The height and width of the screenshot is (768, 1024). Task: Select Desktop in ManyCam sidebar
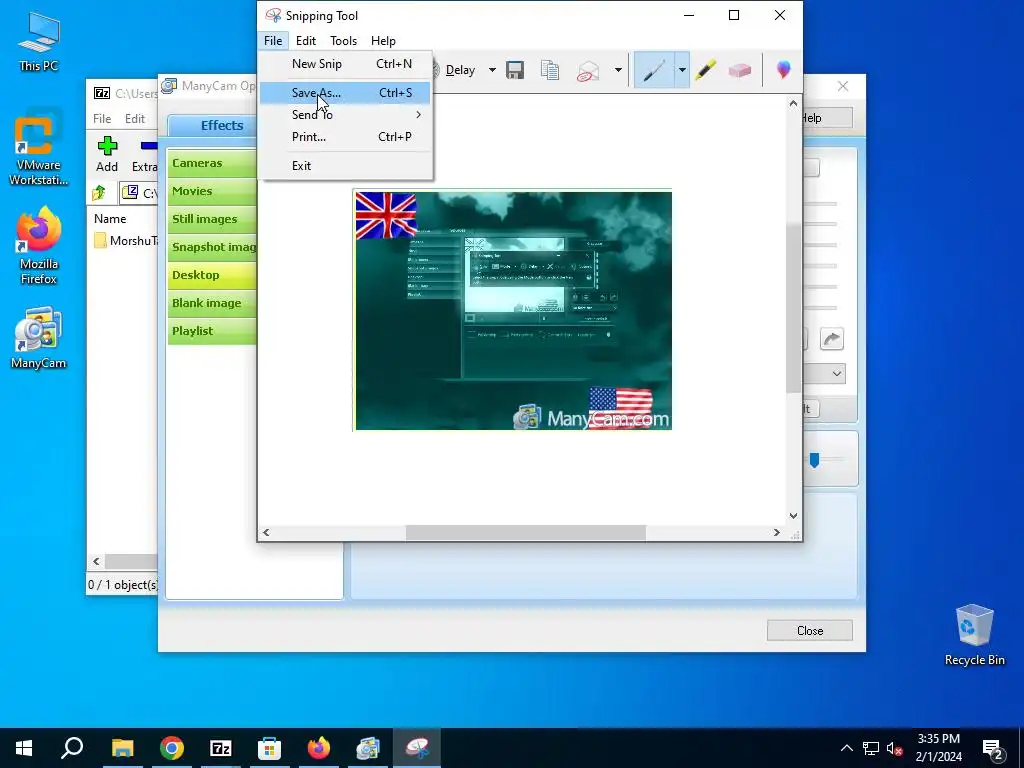(212, 276)
